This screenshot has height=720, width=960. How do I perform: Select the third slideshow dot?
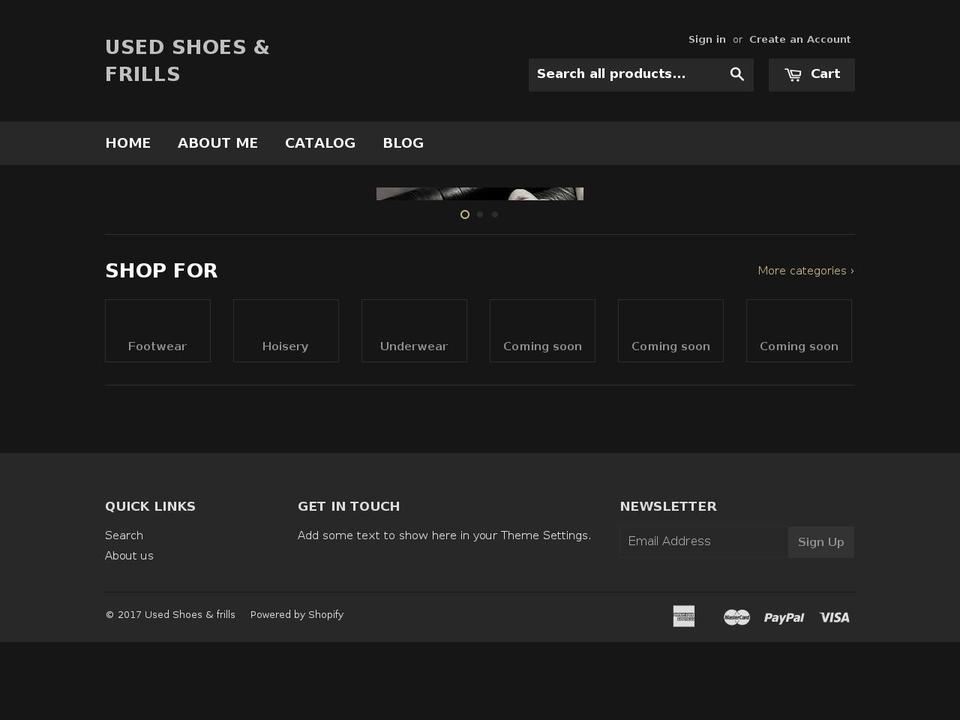coord(495,214)
